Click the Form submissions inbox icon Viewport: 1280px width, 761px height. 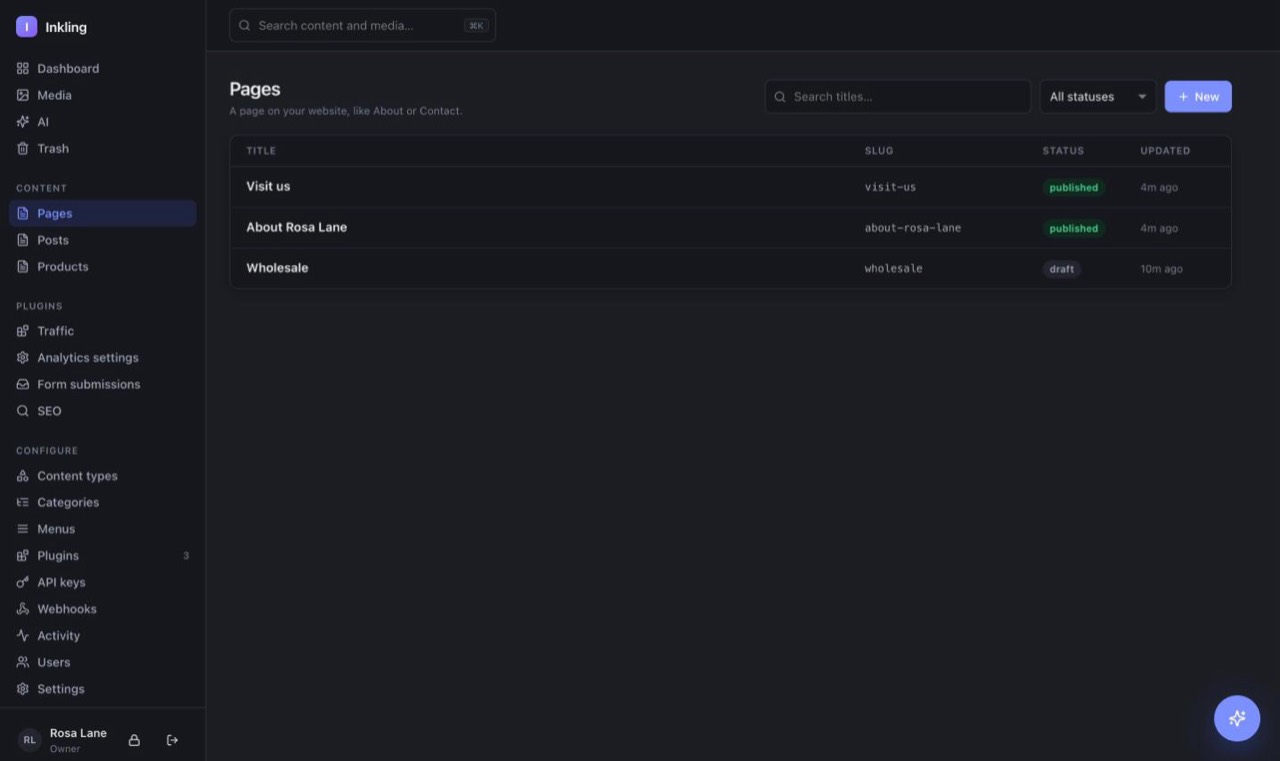pos(23,384)
